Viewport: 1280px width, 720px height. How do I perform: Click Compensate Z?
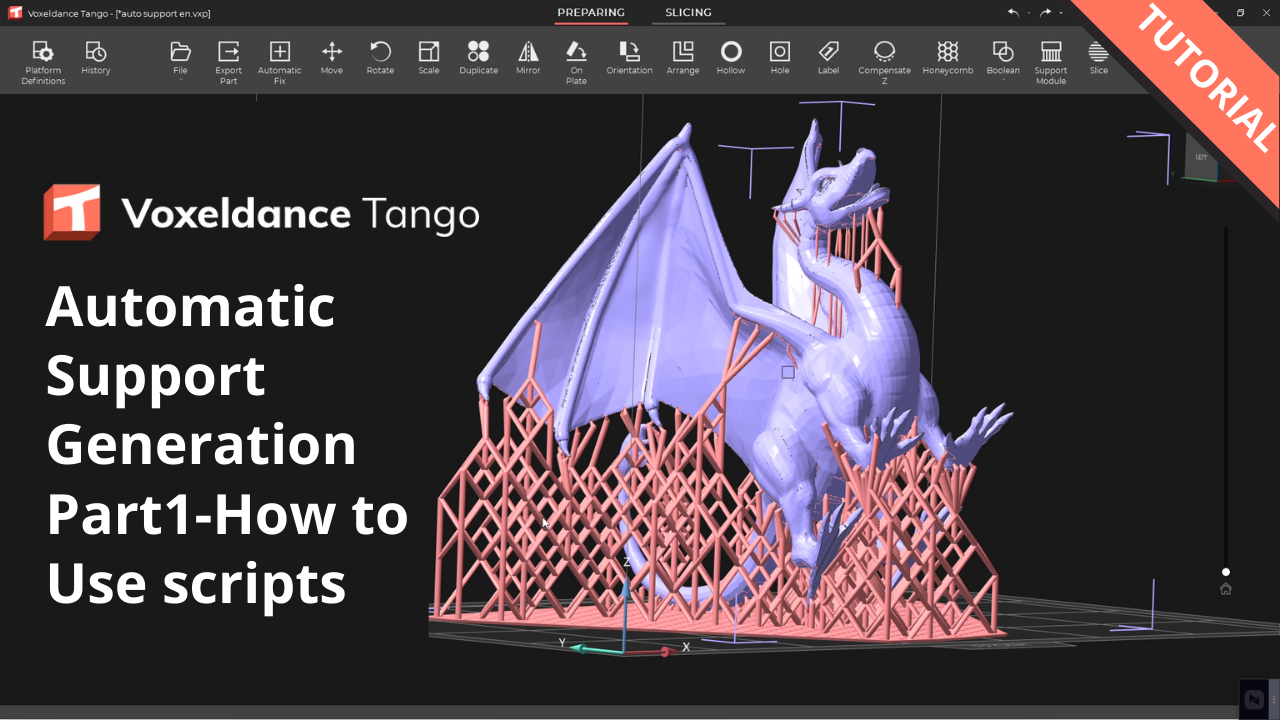[x=884, y=62]
